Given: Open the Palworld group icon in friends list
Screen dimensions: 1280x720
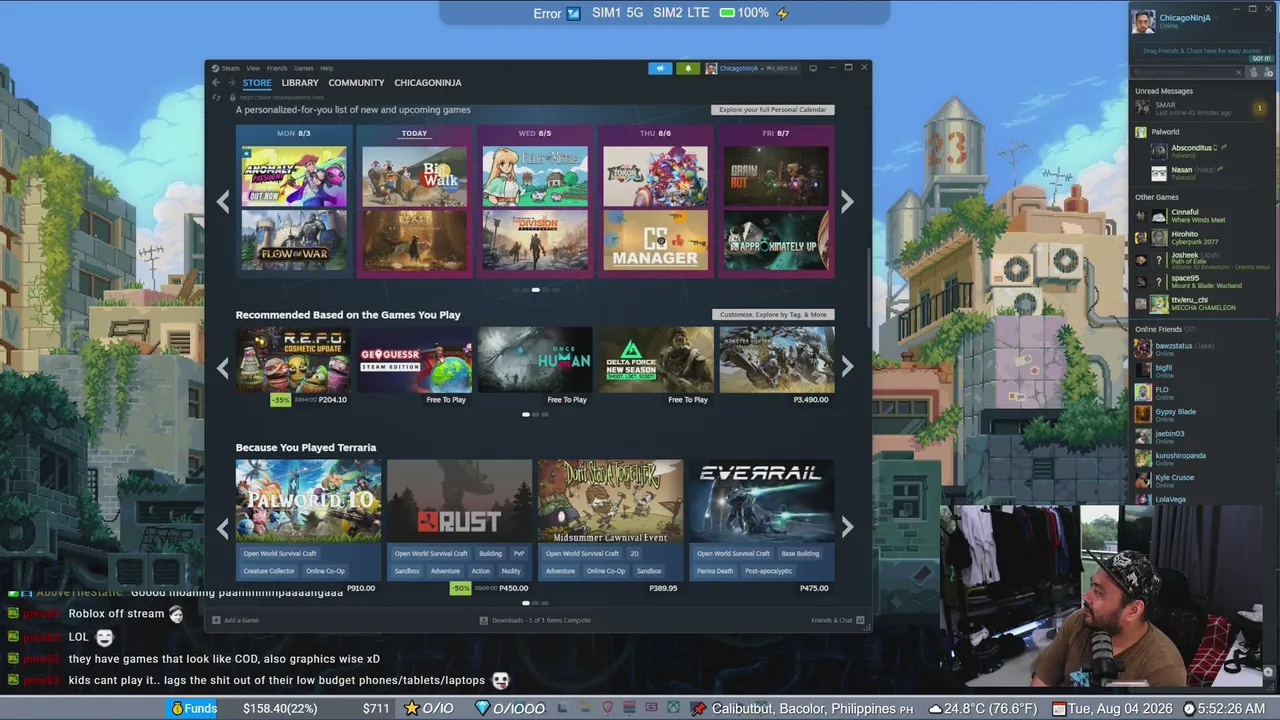Looking at the screenshot, I should (x=1141, y=132).
